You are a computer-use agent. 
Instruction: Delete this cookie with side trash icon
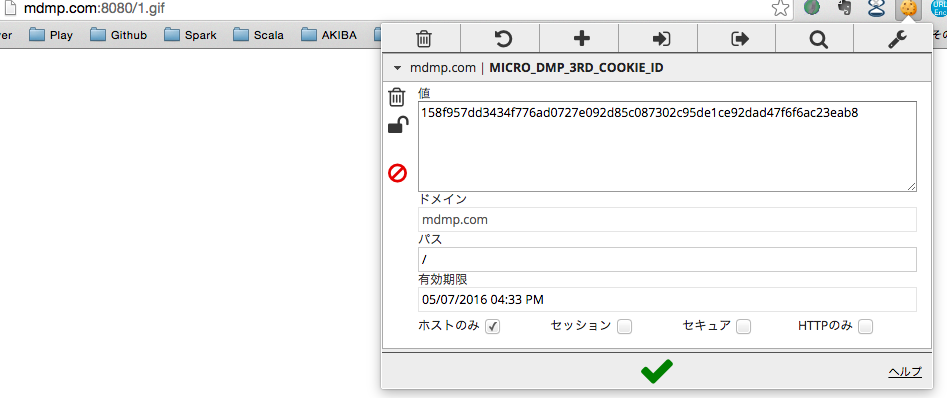[x=397, y=97]
